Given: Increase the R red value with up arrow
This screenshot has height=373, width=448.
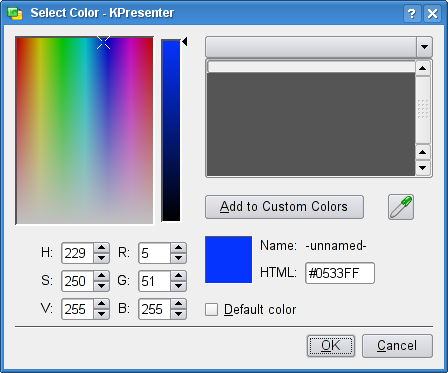Looking at the screenshot, I should pyautogui.click(x=178, y=248).
